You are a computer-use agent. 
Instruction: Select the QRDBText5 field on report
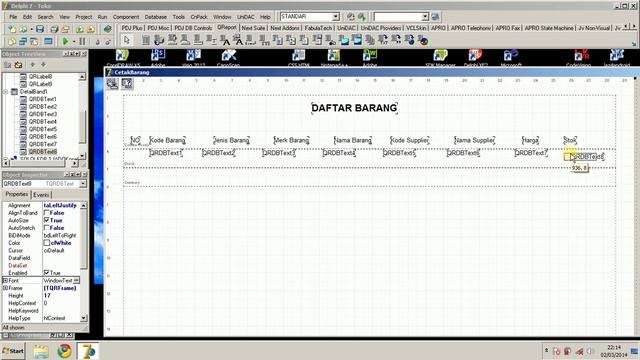click(399, 153)
